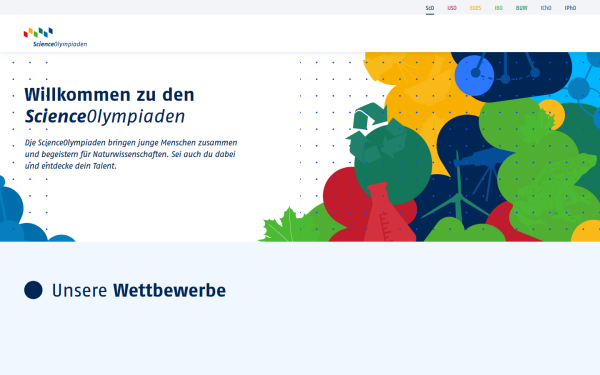The image size is (600, 375).
Task: Click the 'Unsere Wettbewerbe' section heading
Action: pos(139,290)
